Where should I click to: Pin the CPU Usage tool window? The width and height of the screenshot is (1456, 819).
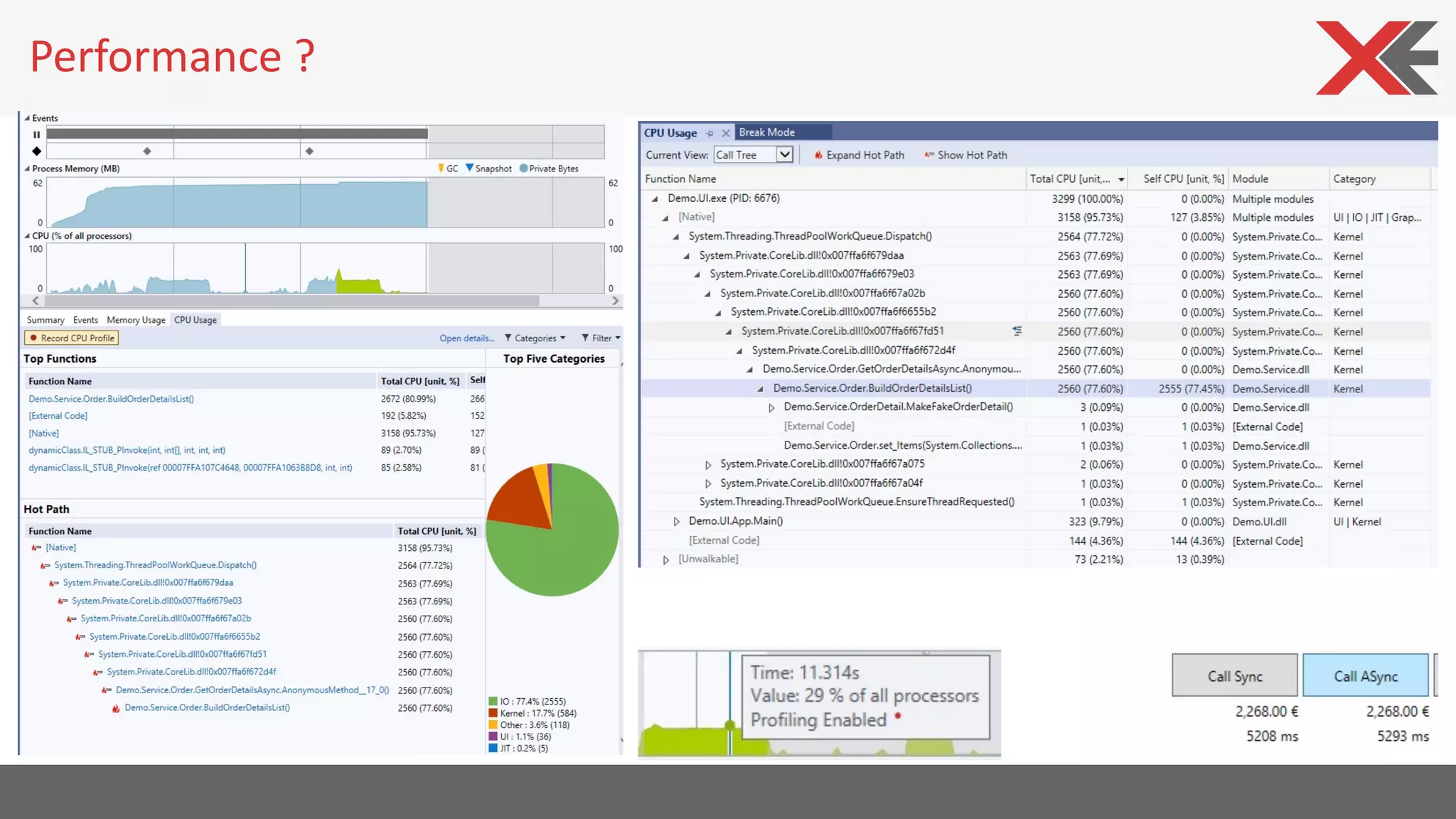(x=710, y=134)
